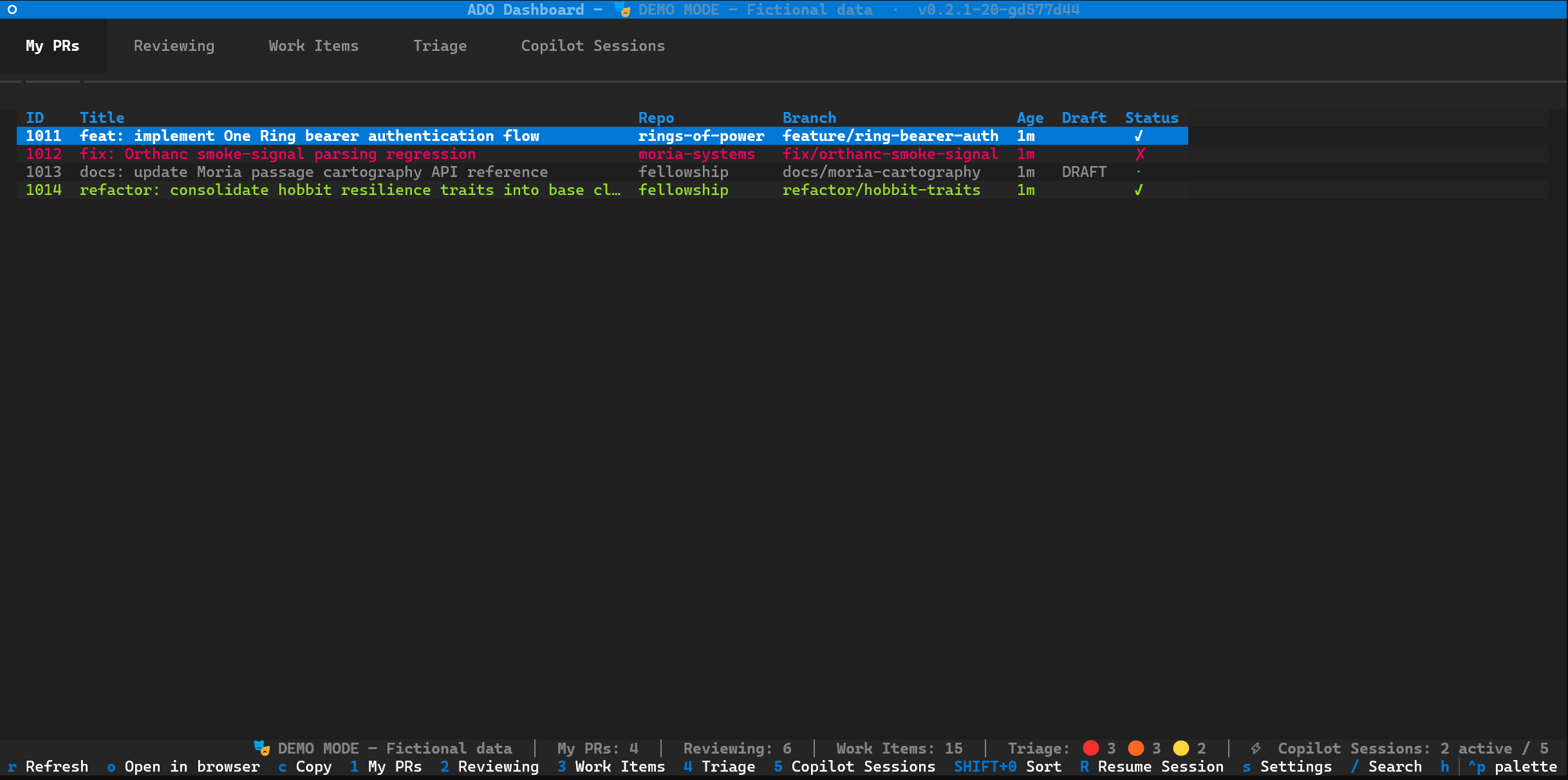This screenshot has width=1568, height=780.
Task: Click the moria-systems repo cell
Action: pyautogui.click(x=696, y=154)
